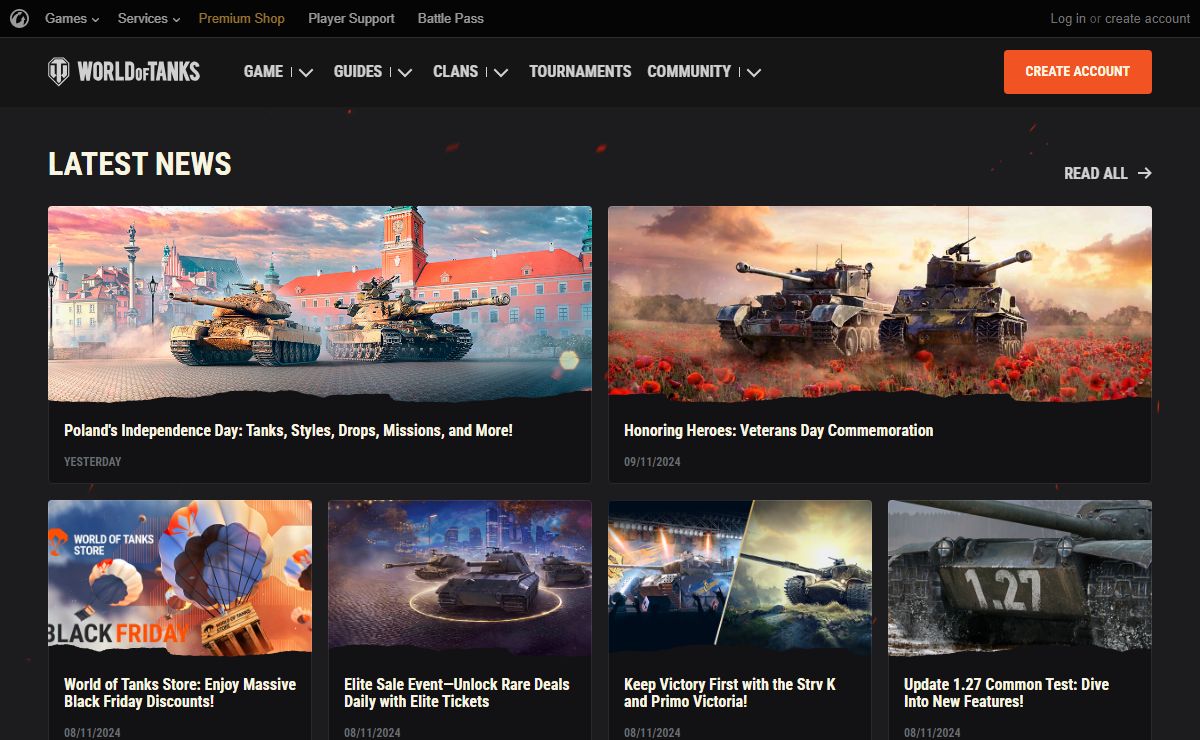This screenshot has height=740, width=1200.
Task: Click headline Elite Sale Event—Unlock Rare Deals
Action: click(x=457, y=693)
